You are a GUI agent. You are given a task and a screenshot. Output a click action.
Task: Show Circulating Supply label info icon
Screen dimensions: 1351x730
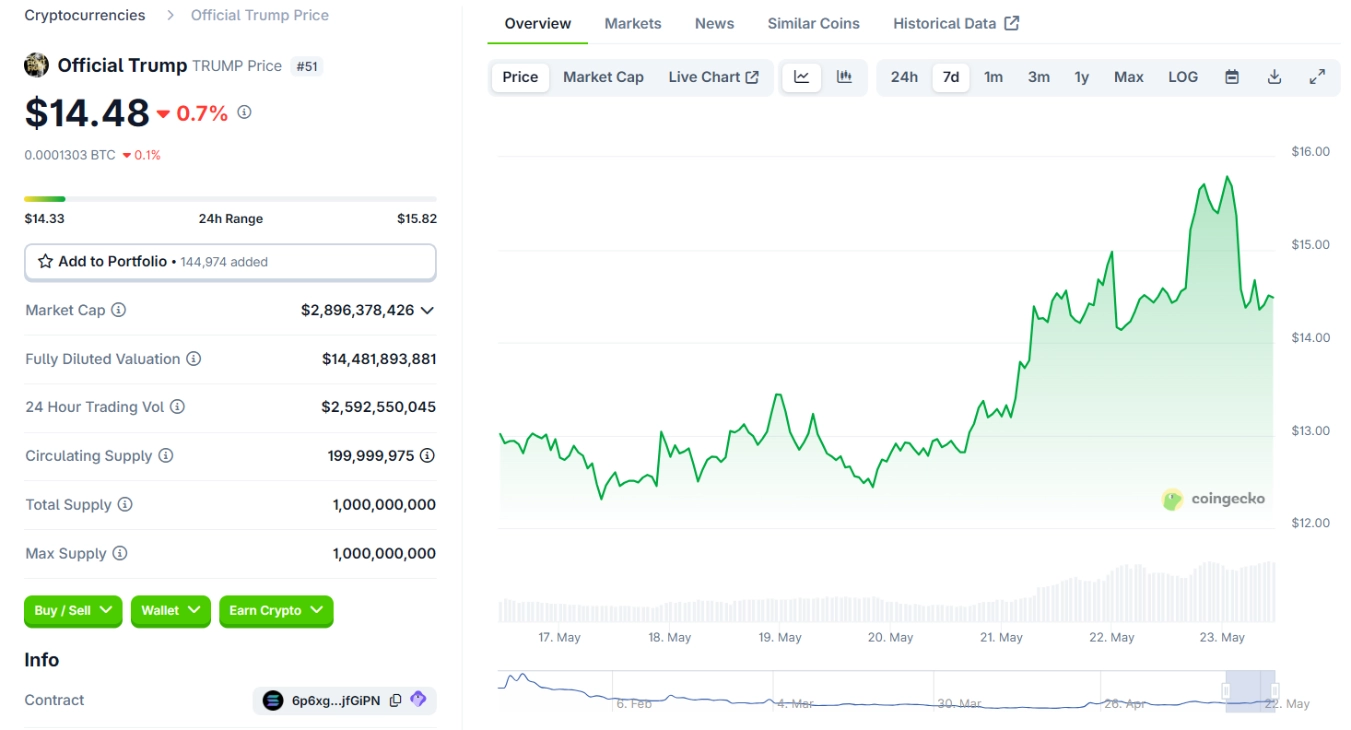coord(166,456)
